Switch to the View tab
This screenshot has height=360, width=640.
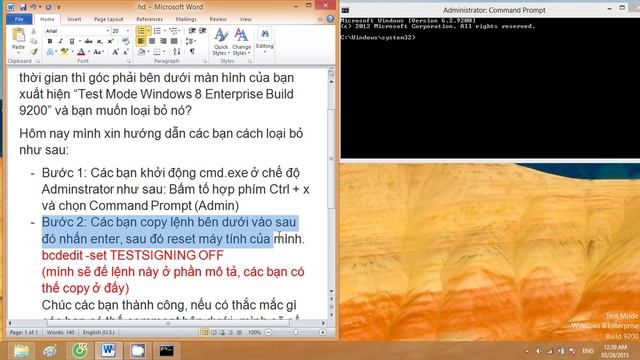pyautogui.click(x=245, y=19)
